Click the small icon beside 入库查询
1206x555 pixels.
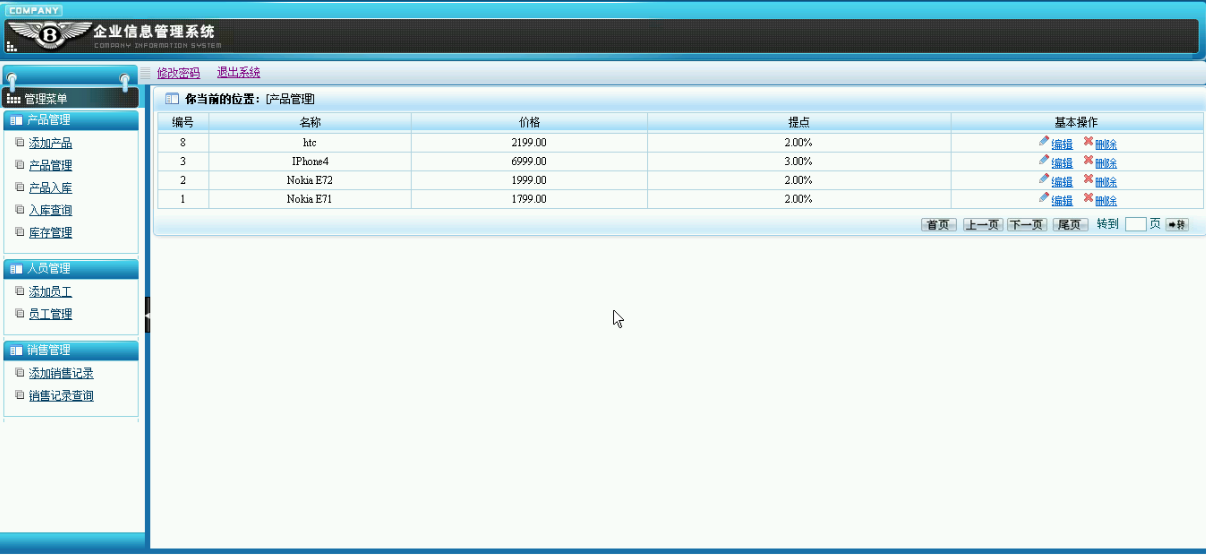pos(20,210)
